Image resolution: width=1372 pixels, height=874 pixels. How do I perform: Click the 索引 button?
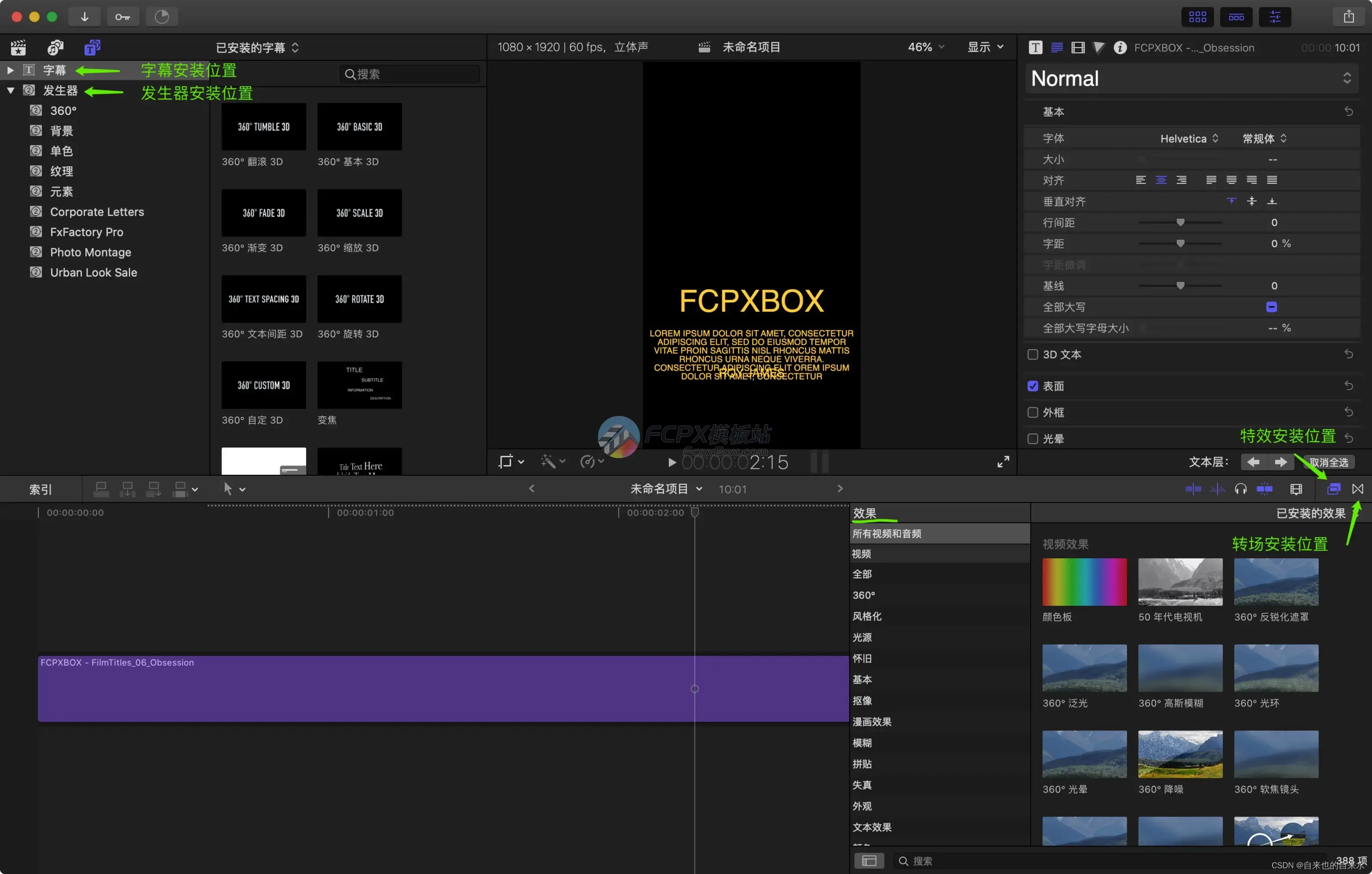[40, 489]
